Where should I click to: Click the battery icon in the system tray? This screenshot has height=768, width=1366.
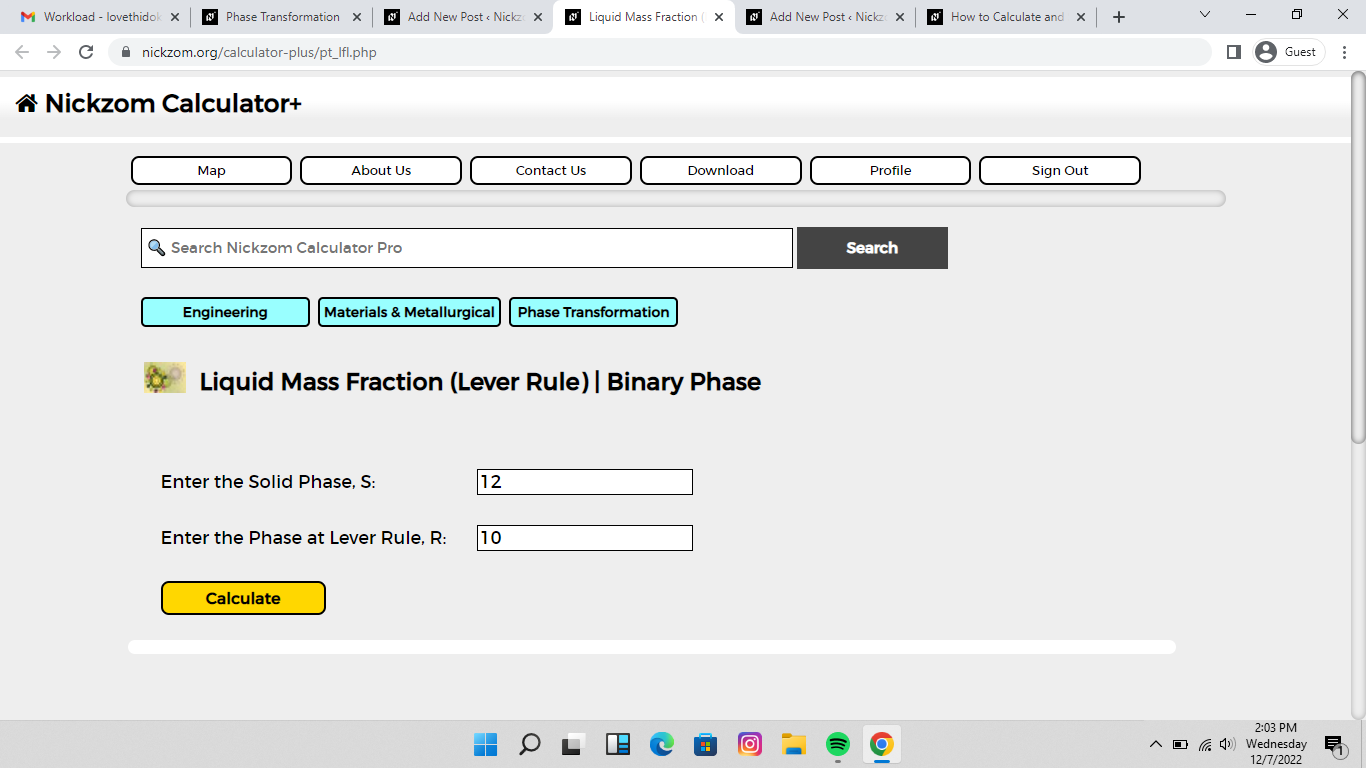tap(1180, 744)
